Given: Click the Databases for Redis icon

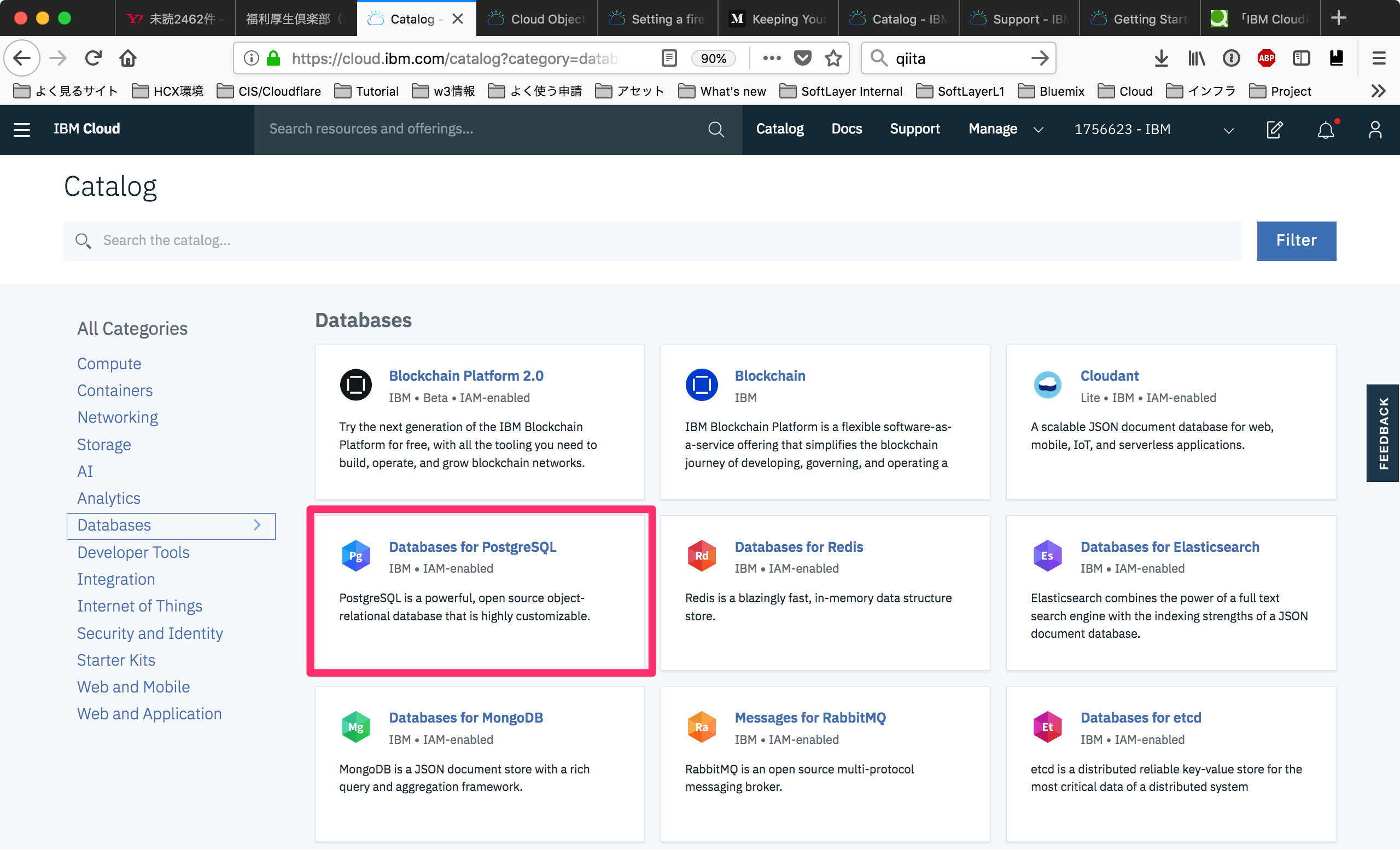Looking at the screenshot, I should click(x=701, y=556).
